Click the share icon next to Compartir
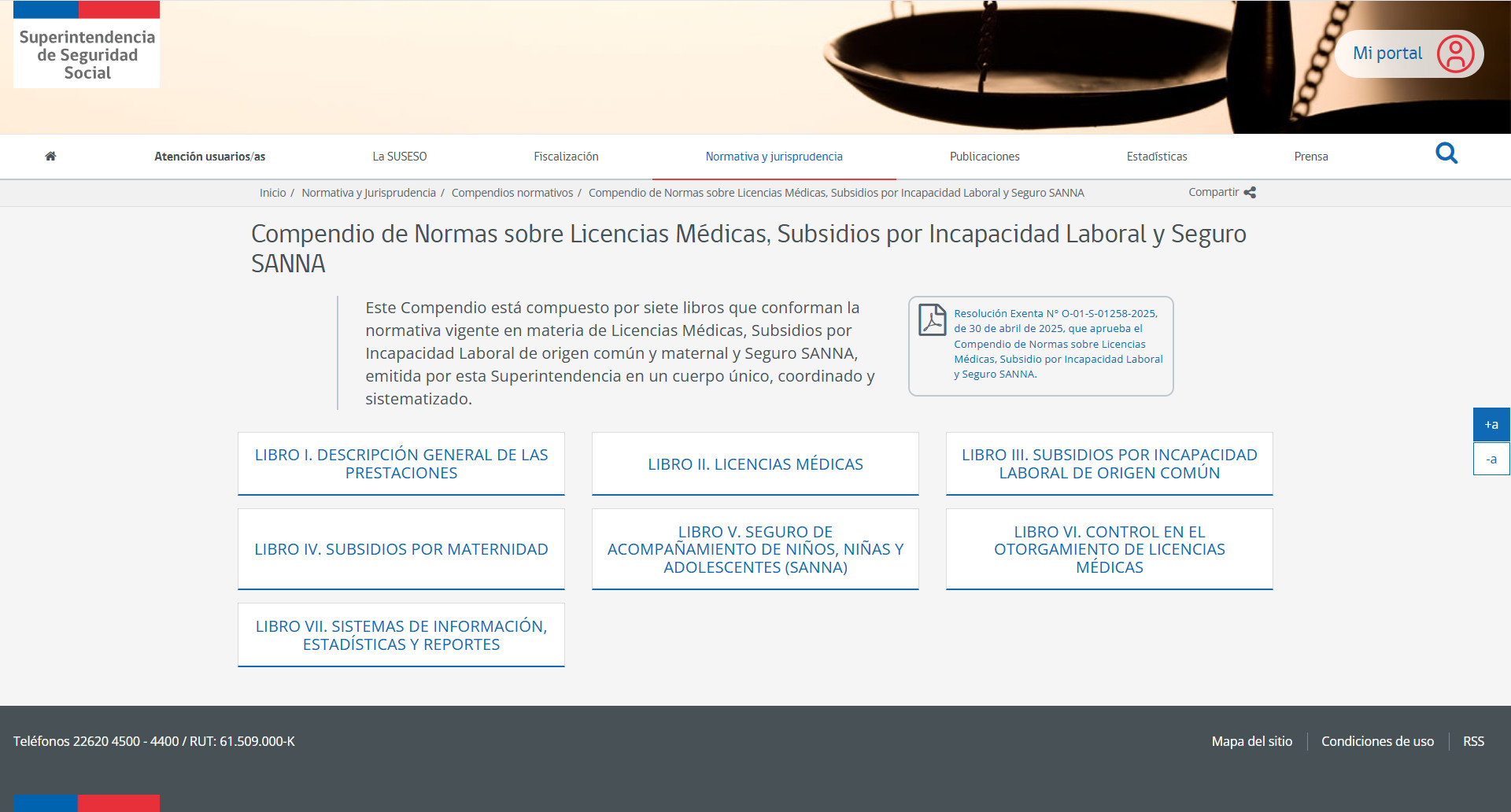Viewport: 1511px width, 812px height. coord(1250,193)
